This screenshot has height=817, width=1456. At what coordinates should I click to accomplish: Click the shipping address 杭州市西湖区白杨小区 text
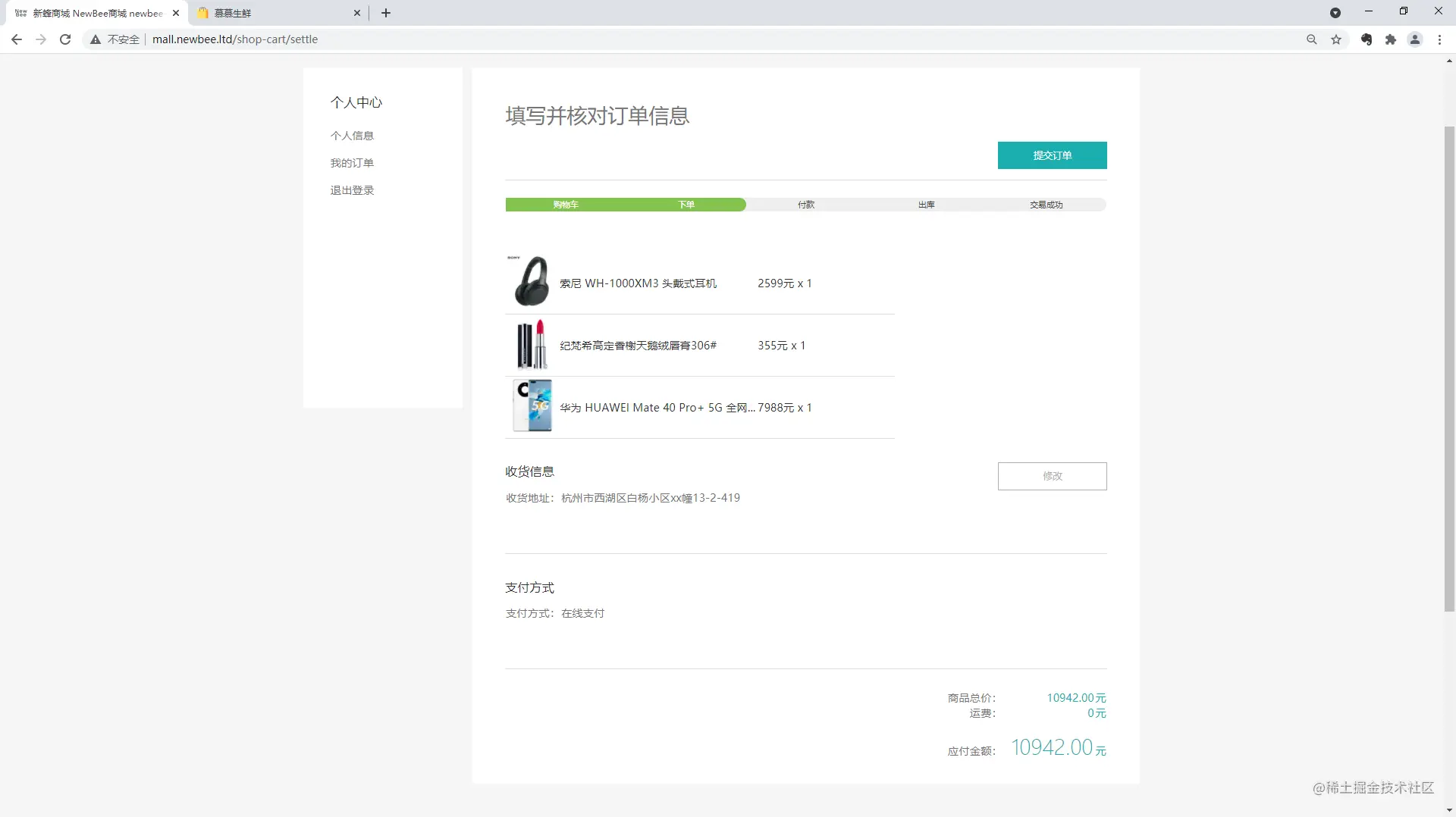tap(651, 498)
